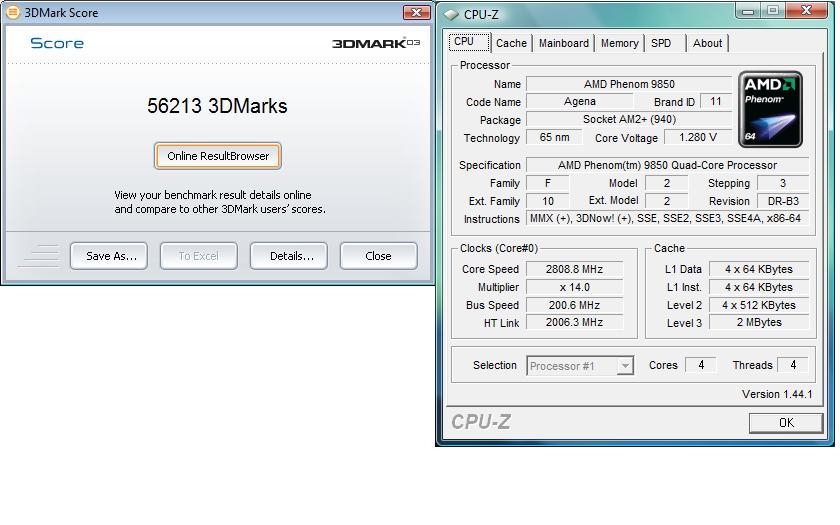This screenshot has width=840, height=525.
Task: Click the Specification Quad-Core Processor field
Action: (667, 165)
